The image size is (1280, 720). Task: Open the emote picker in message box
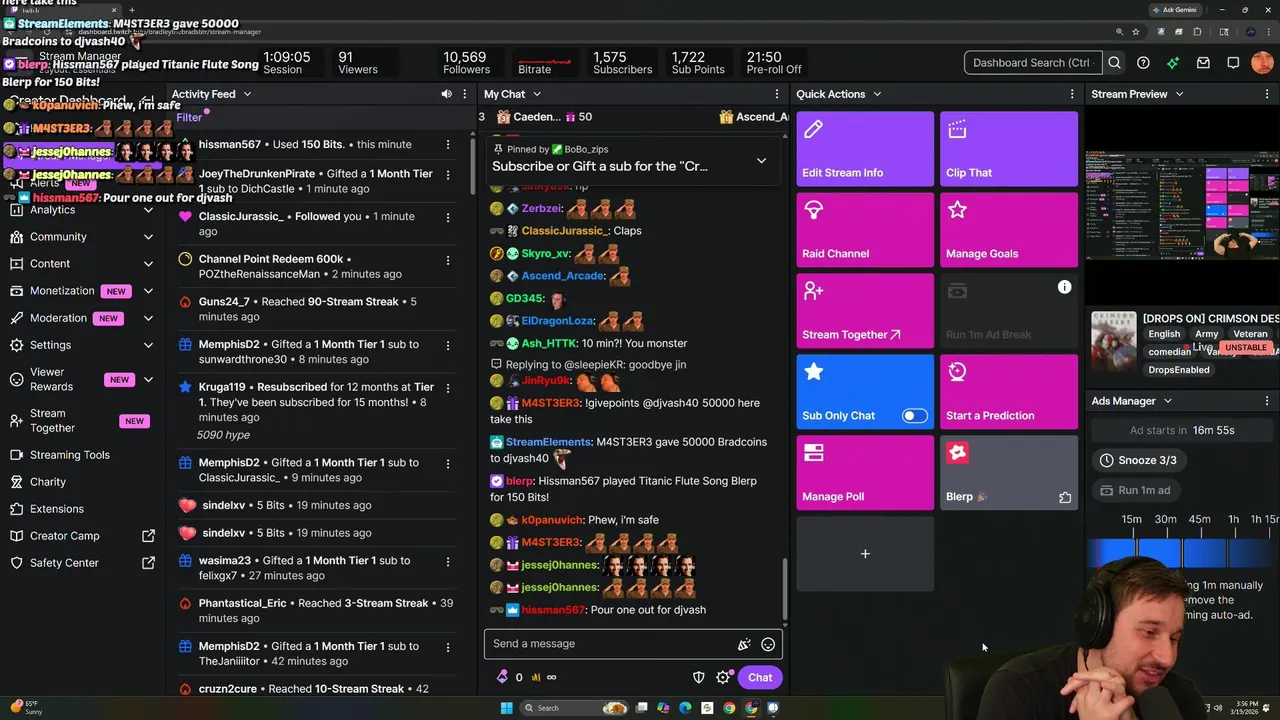tap(768, 645)
